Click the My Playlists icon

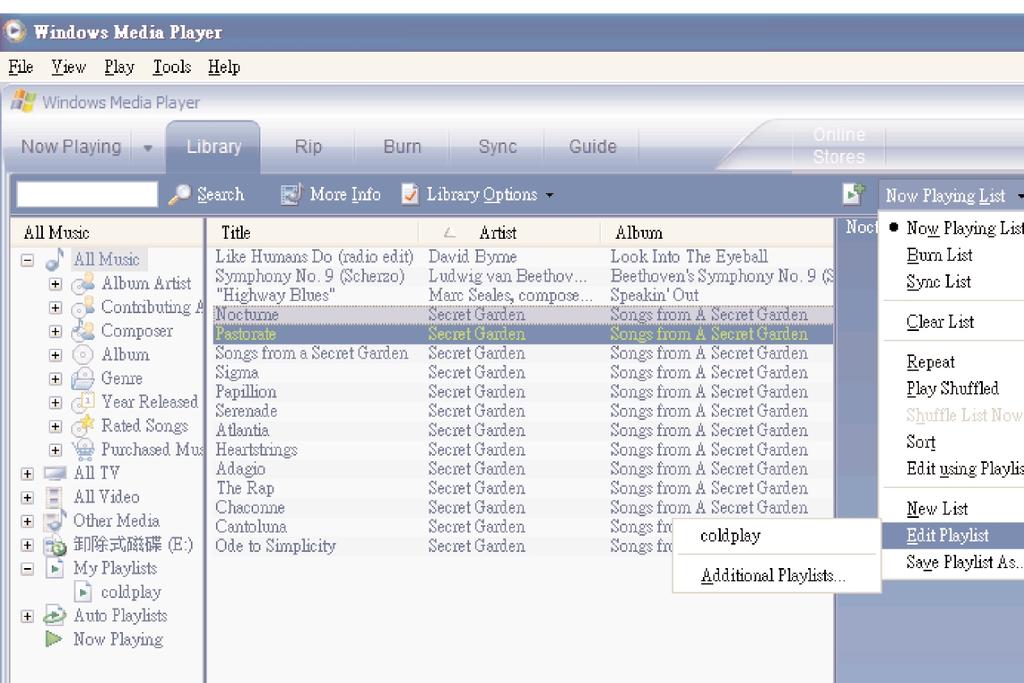[55, 568]
